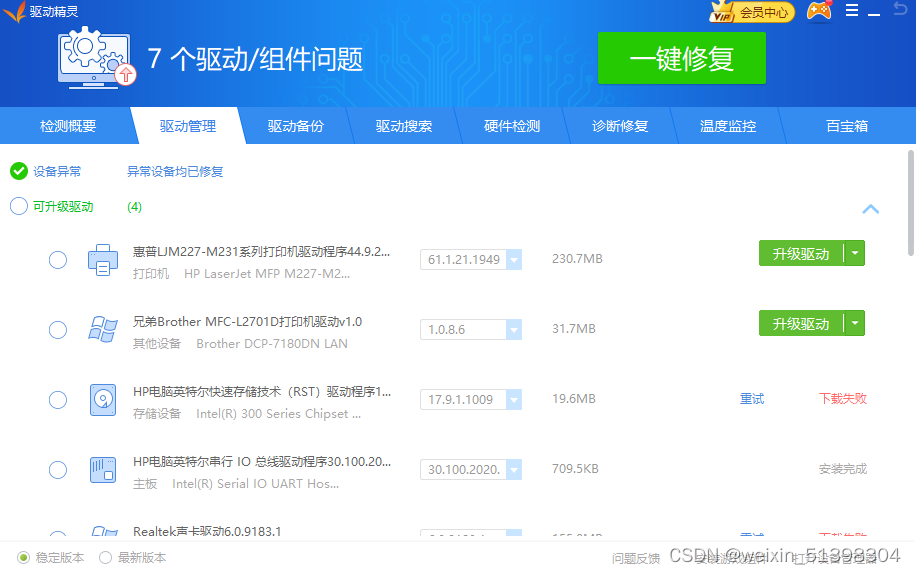Click HP电脑英特尔串行 IO driver name
This screenshot has width=916, height=574.
coord(262,462)
